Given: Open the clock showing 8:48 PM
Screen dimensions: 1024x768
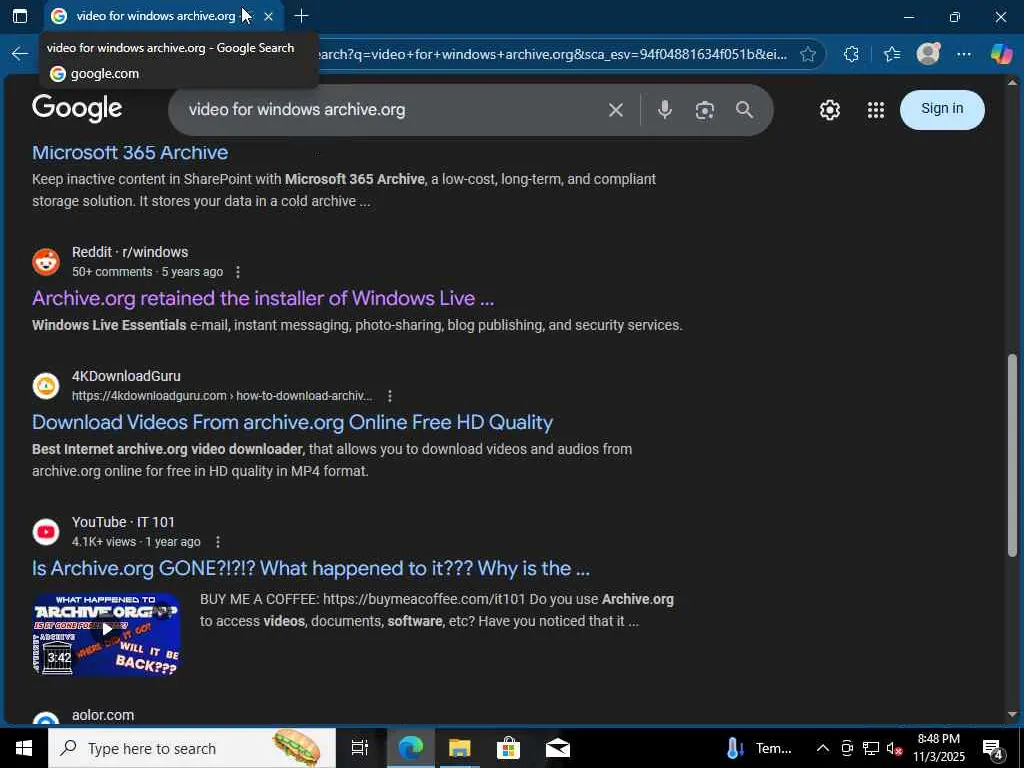Looking at the screenshot, I should [939, 748].
